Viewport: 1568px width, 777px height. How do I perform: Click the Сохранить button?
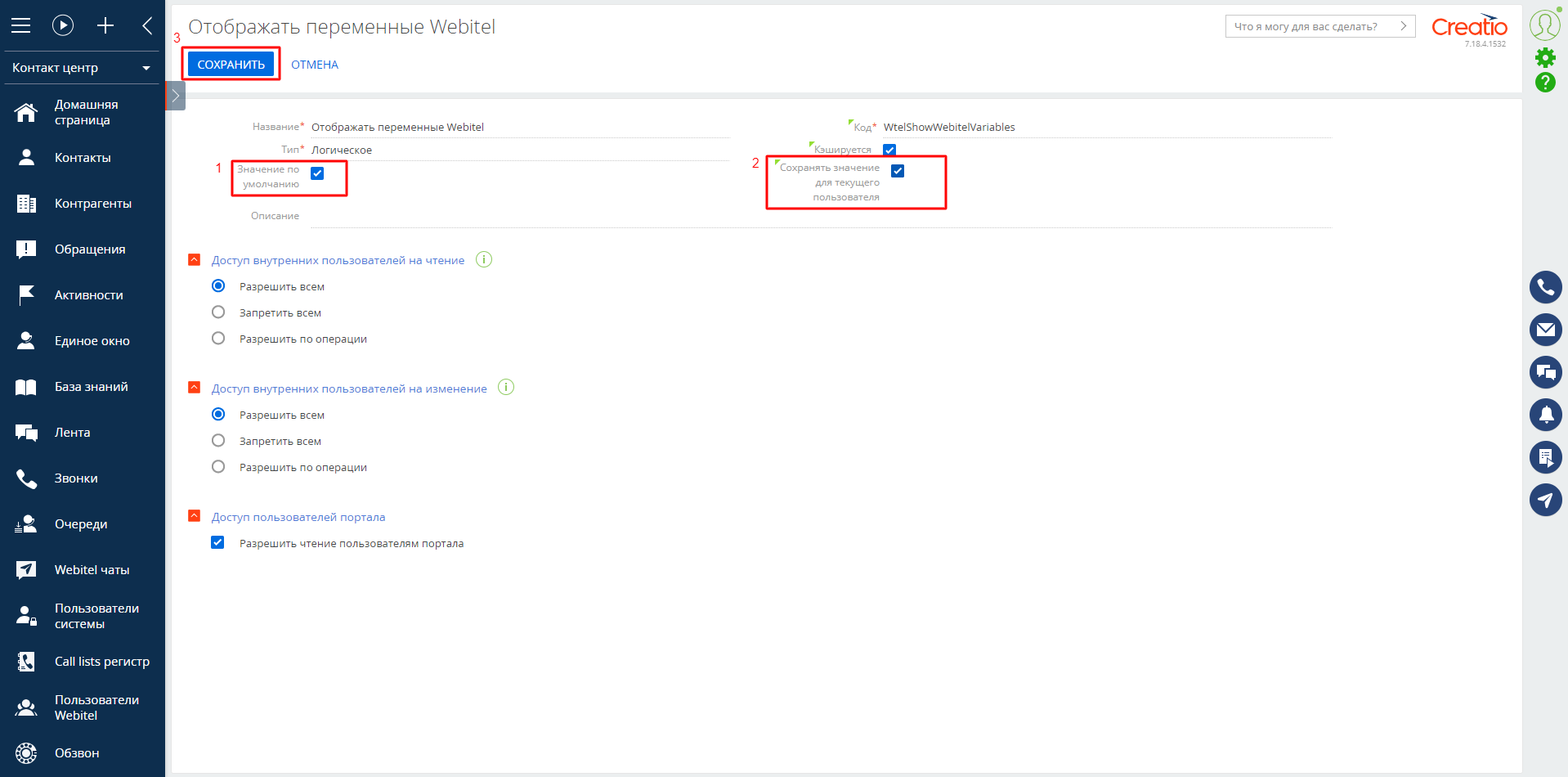tap(231, 64)
